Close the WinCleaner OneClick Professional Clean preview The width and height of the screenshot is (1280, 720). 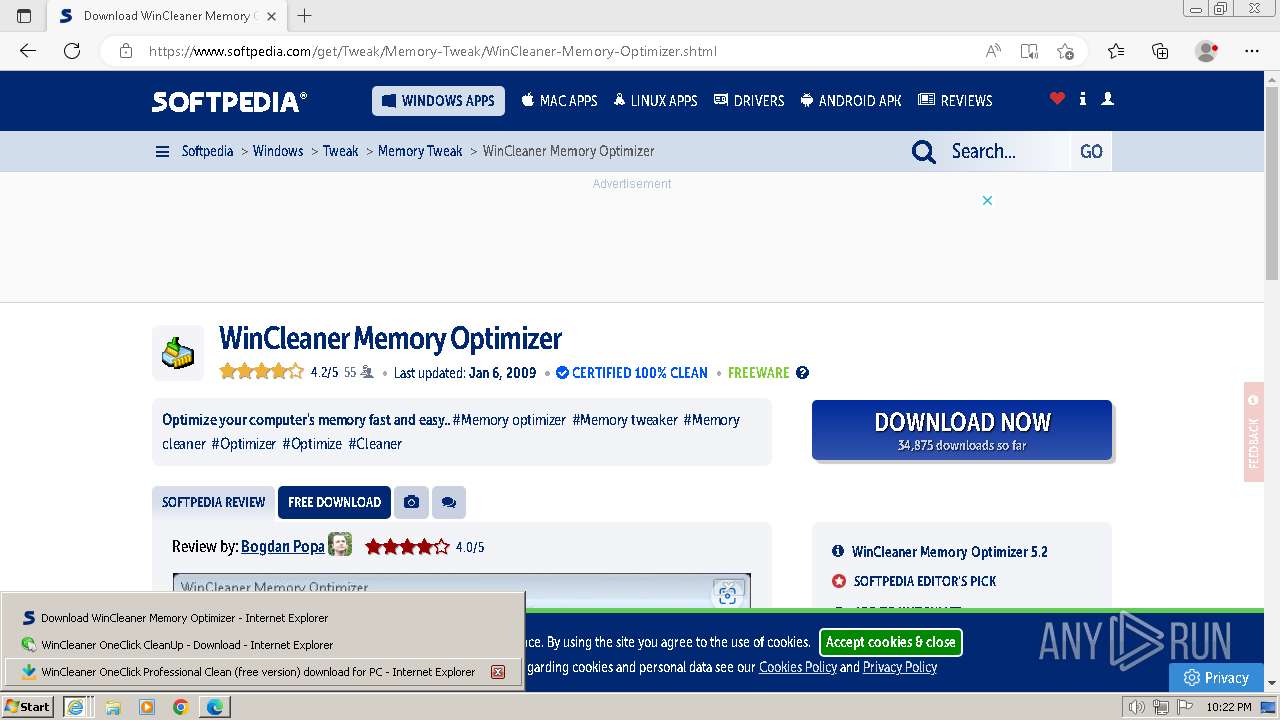pyautogui.click(x=497, y=672)
